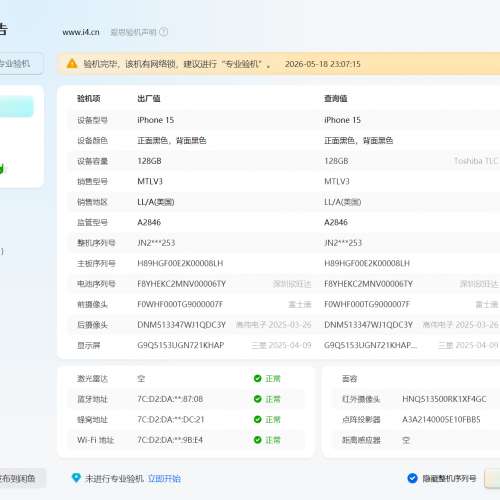Click the green check icon in the 蓝牙地址 row

tap(257, 399)
